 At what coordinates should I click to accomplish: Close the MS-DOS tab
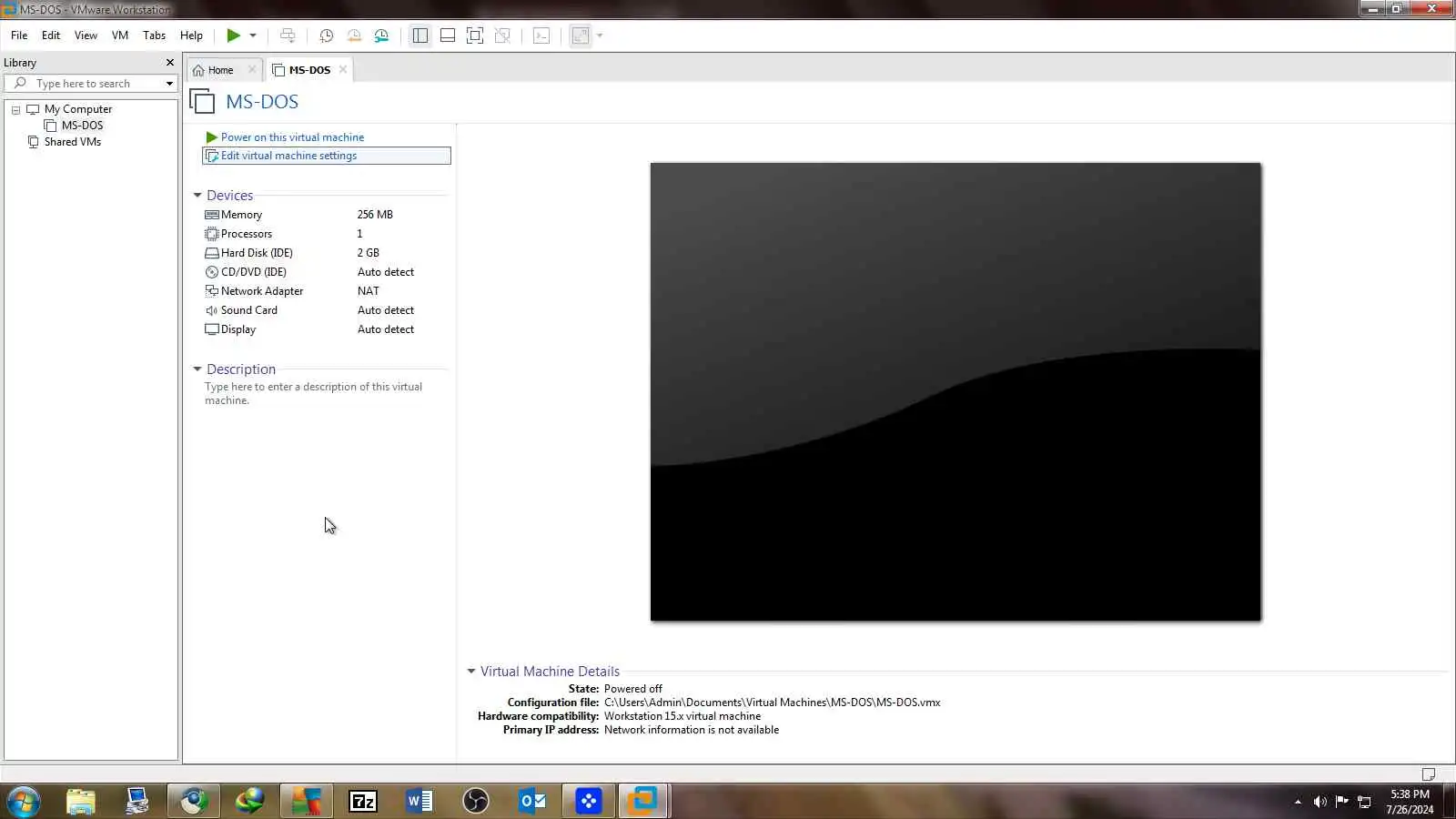coord(343,70)
